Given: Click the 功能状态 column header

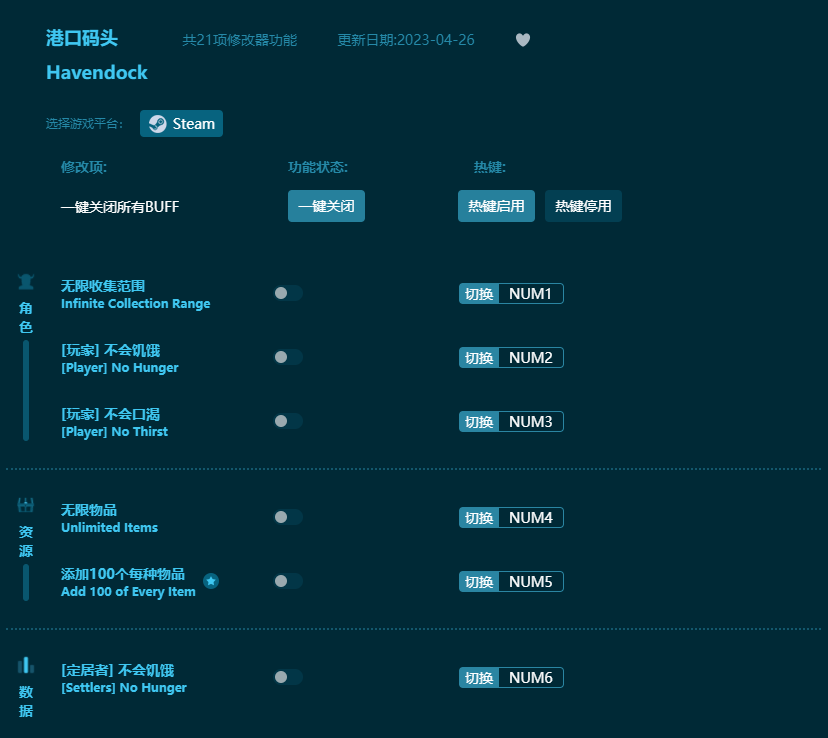Looking at the screenshot, I should coord(318,167).
